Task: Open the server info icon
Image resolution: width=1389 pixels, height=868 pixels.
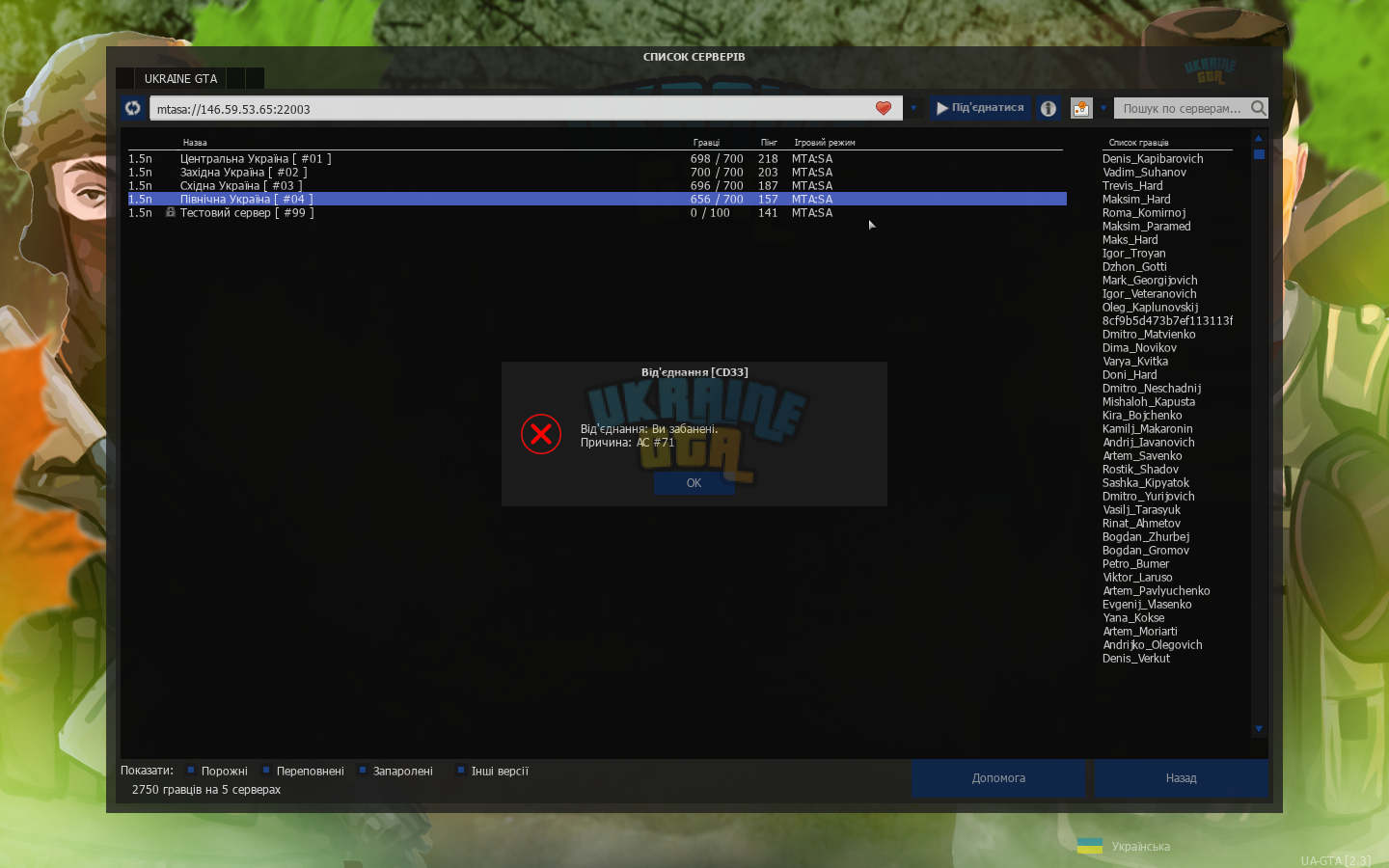Action: 1049,109
